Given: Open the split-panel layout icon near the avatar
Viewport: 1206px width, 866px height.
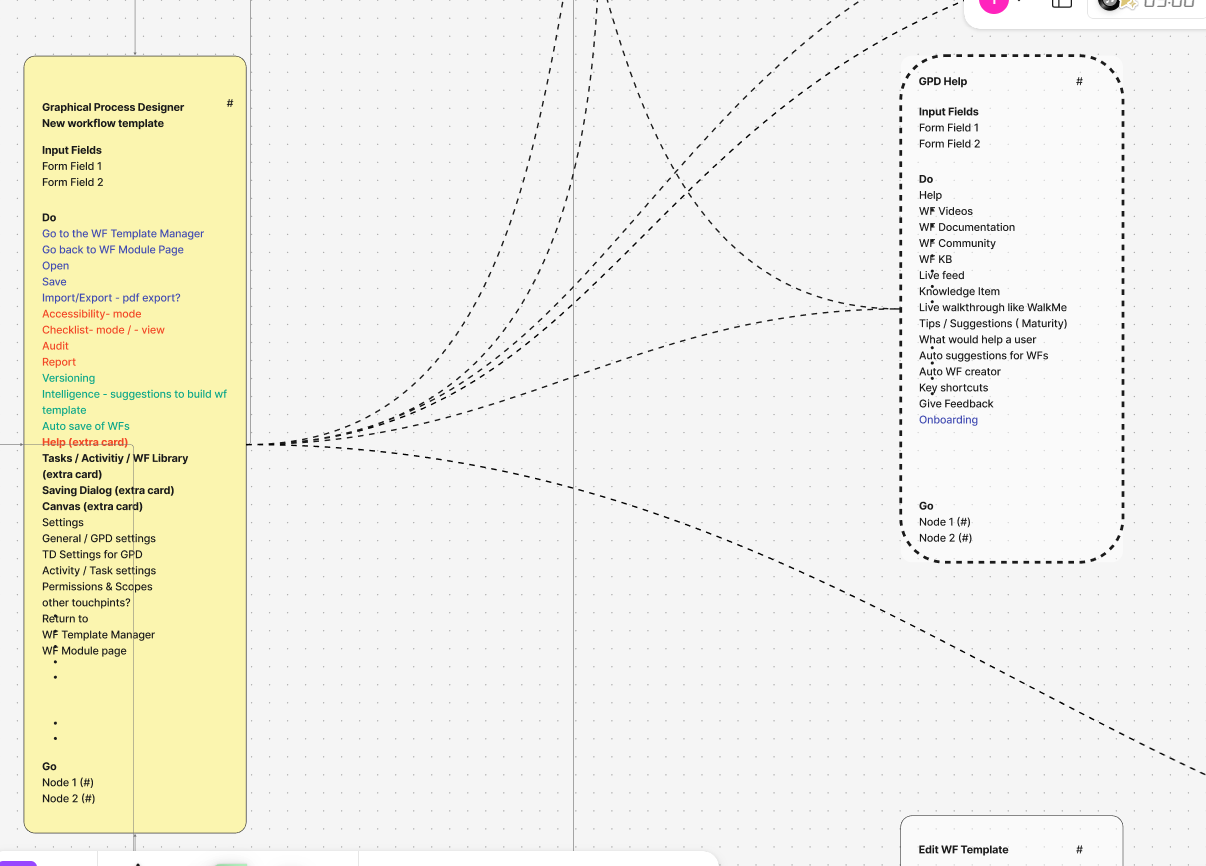Looking at the screenshot, I should 1061,5.
